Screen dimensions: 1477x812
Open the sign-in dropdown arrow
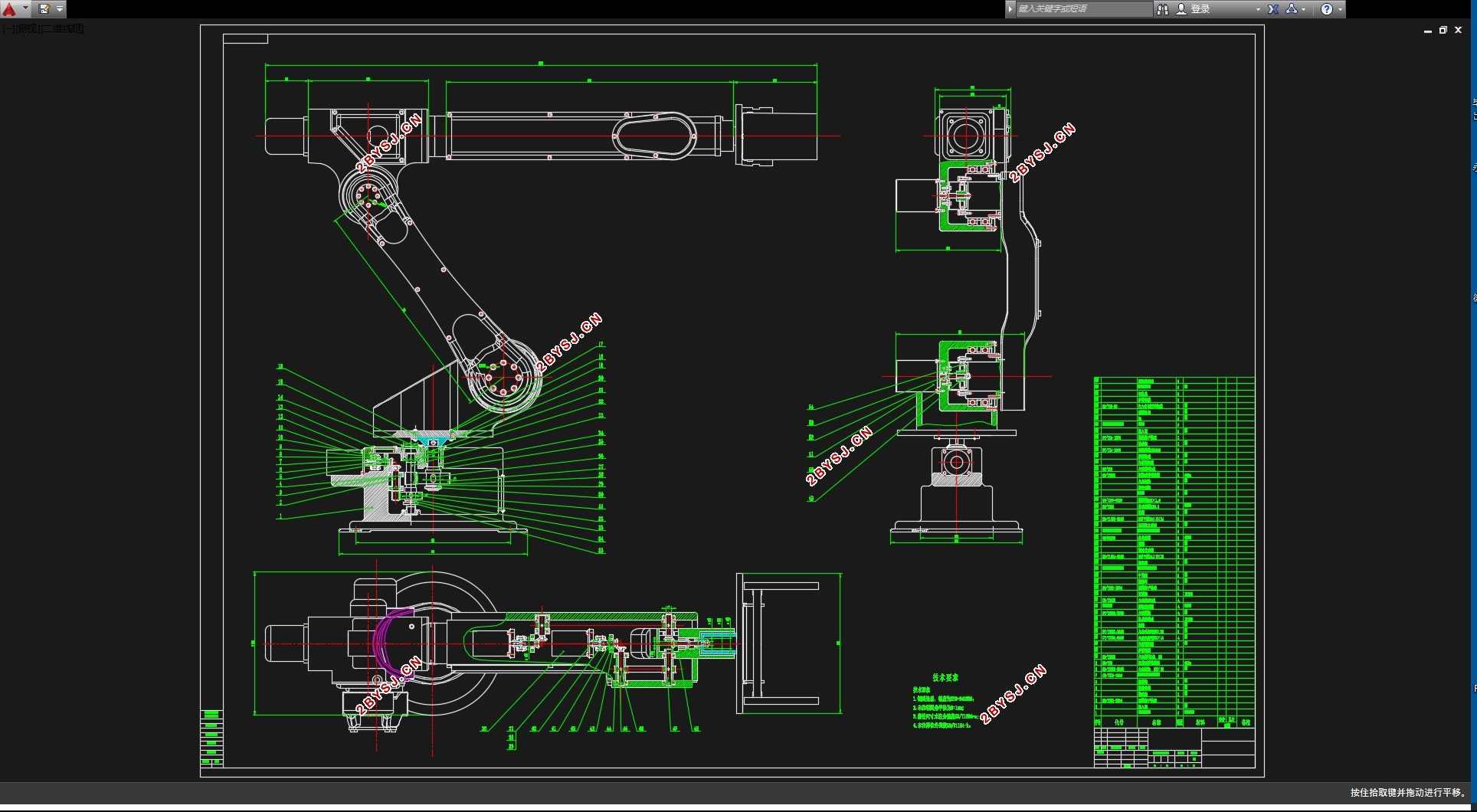1258,9
